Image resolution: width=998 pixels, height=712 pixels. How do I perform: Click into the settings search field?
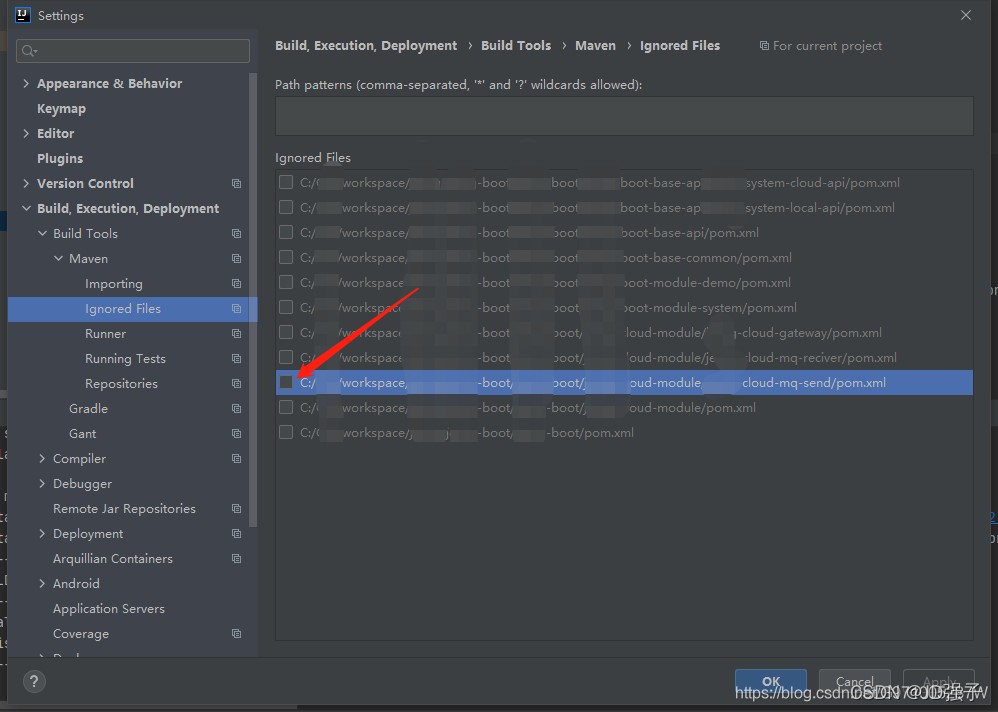click(133, 51)
